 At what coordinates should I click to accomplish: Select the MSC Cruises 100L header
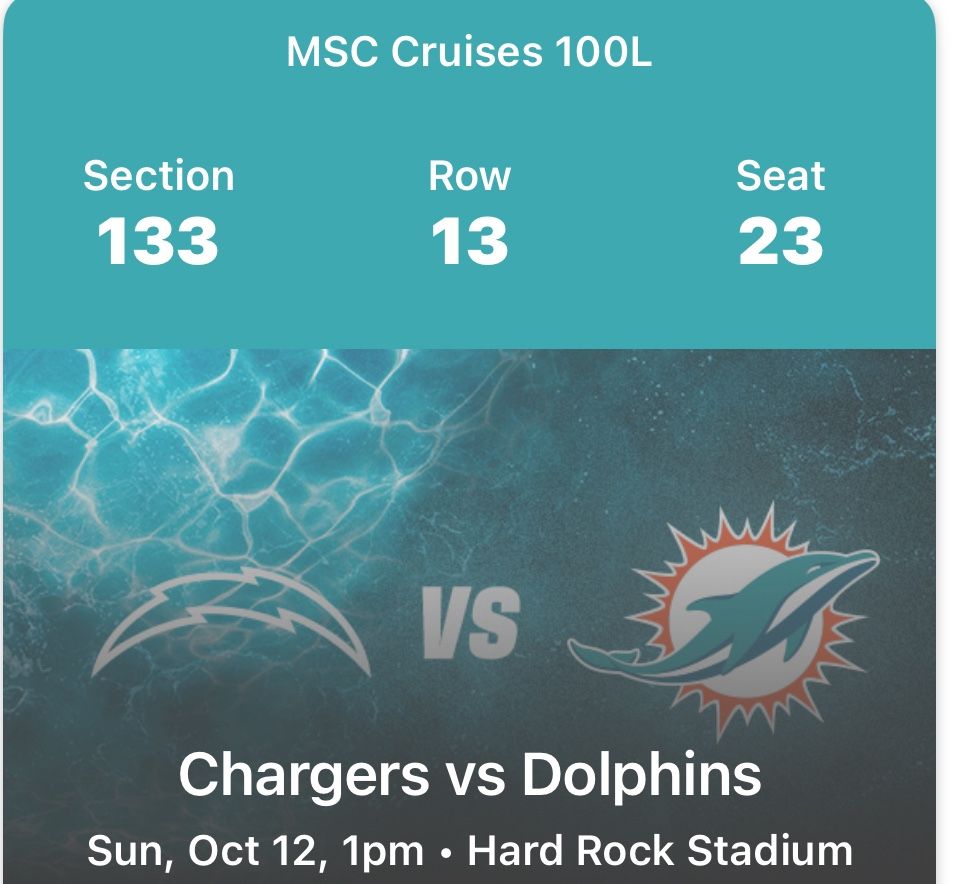(469, 52)
